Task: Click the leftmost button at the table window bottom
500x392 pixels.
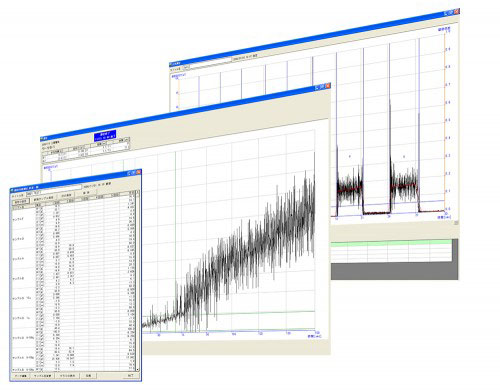Action: (x=21, y=376)
